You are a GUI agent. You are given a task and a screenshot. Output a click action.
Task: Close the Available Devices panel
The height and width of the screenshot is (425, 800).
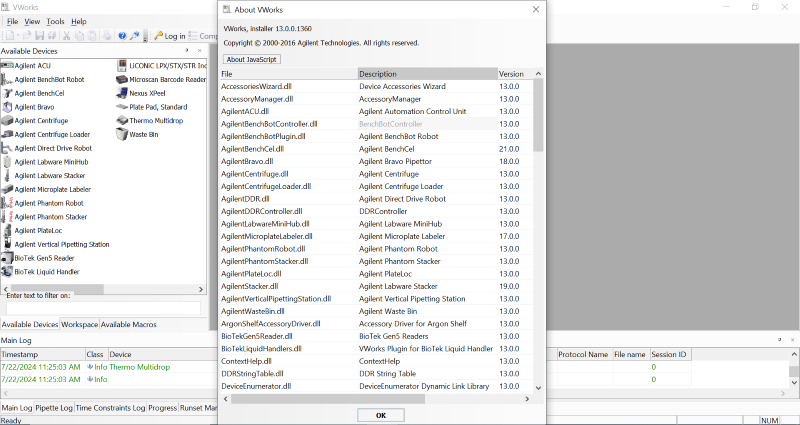point(199,51)
